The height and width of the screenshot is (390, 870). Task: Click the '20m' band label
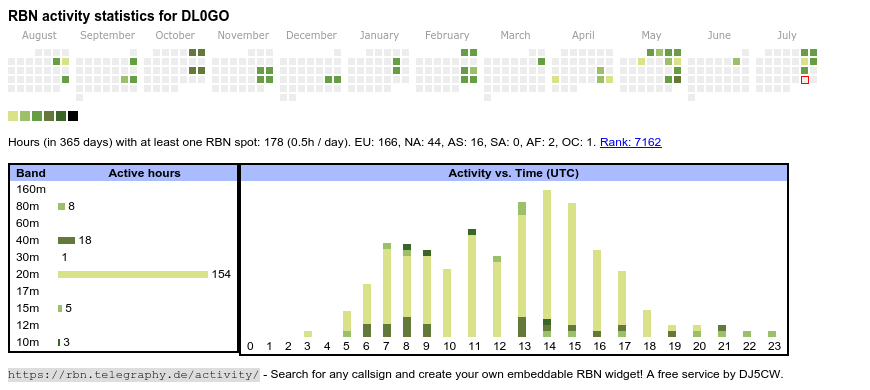(28, 274)
